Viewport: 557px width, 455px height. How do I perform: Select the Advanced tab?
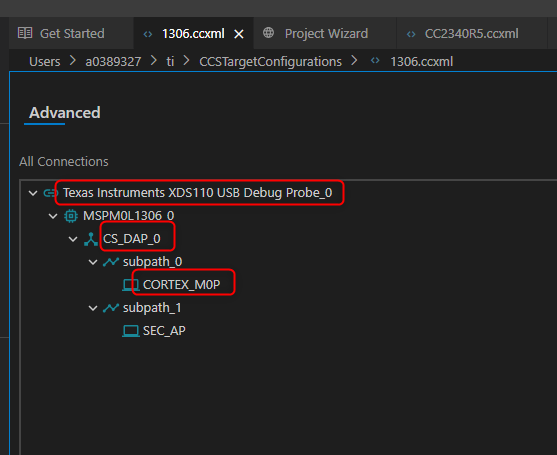click(64, 113)
